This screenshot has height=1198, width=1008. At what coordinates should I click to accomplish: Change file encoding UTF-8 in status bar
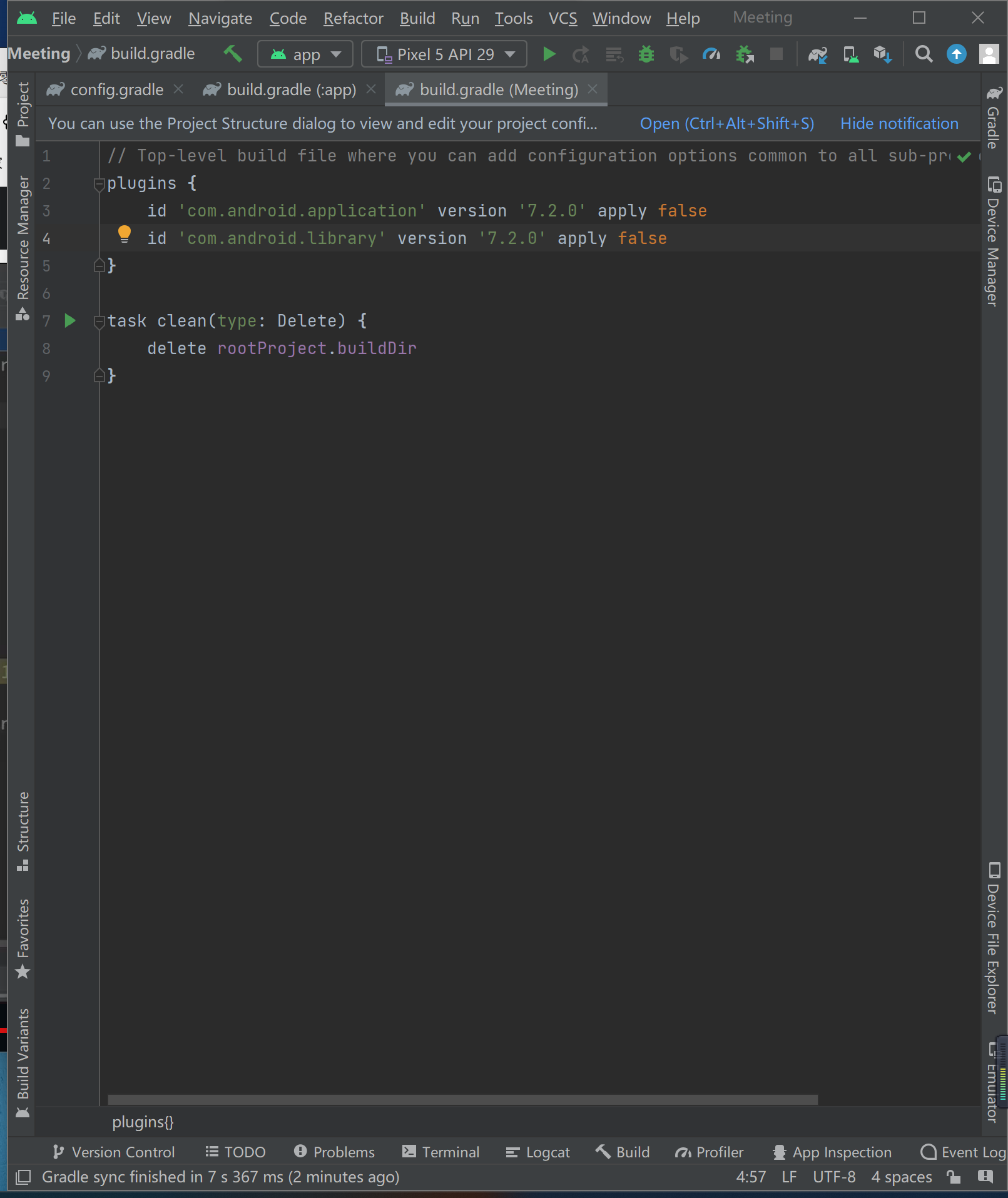[x=834, y=1177]
